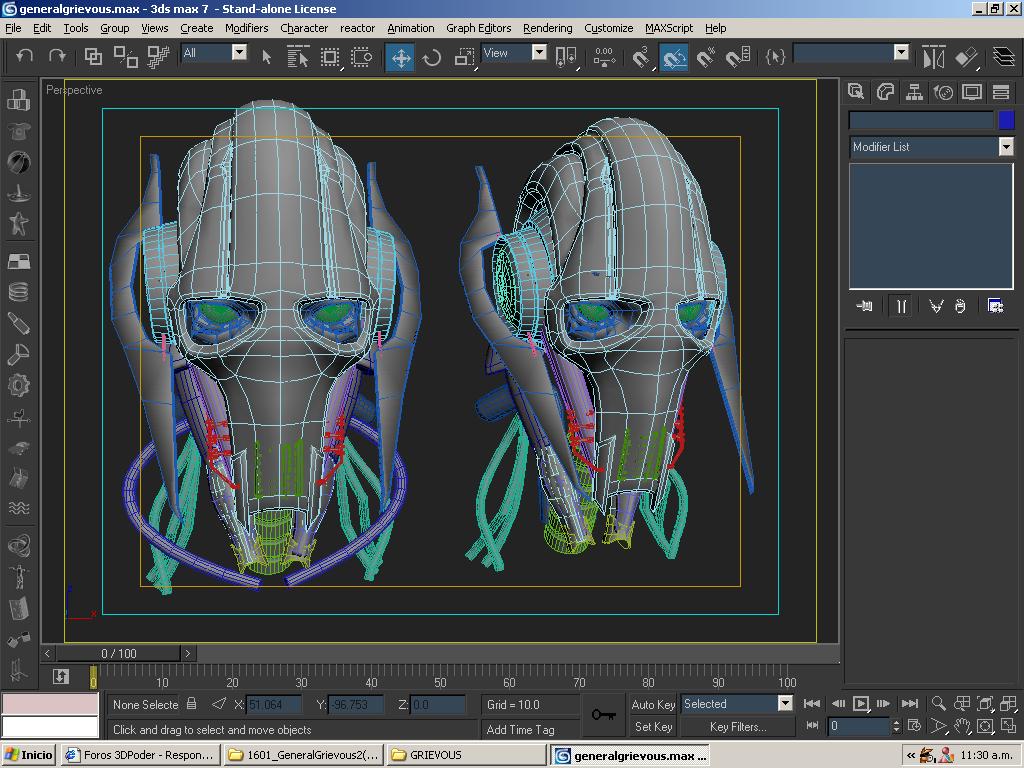
Task: Click the blue object color swatch
Action: click(x=1006, y=120)
